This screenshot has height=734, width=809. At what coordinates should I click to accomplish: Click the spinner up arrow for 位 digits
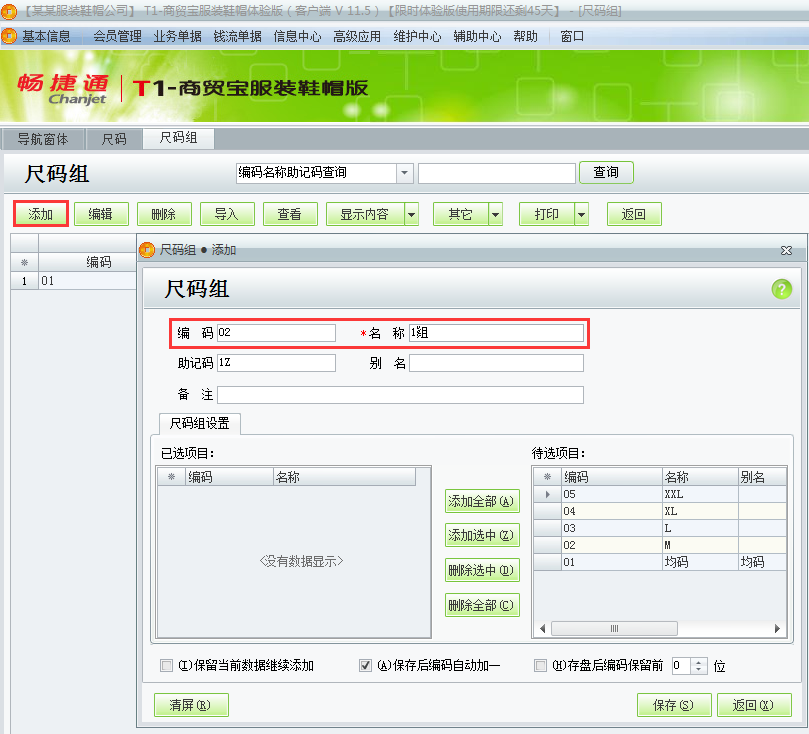[x=699, y=661]
